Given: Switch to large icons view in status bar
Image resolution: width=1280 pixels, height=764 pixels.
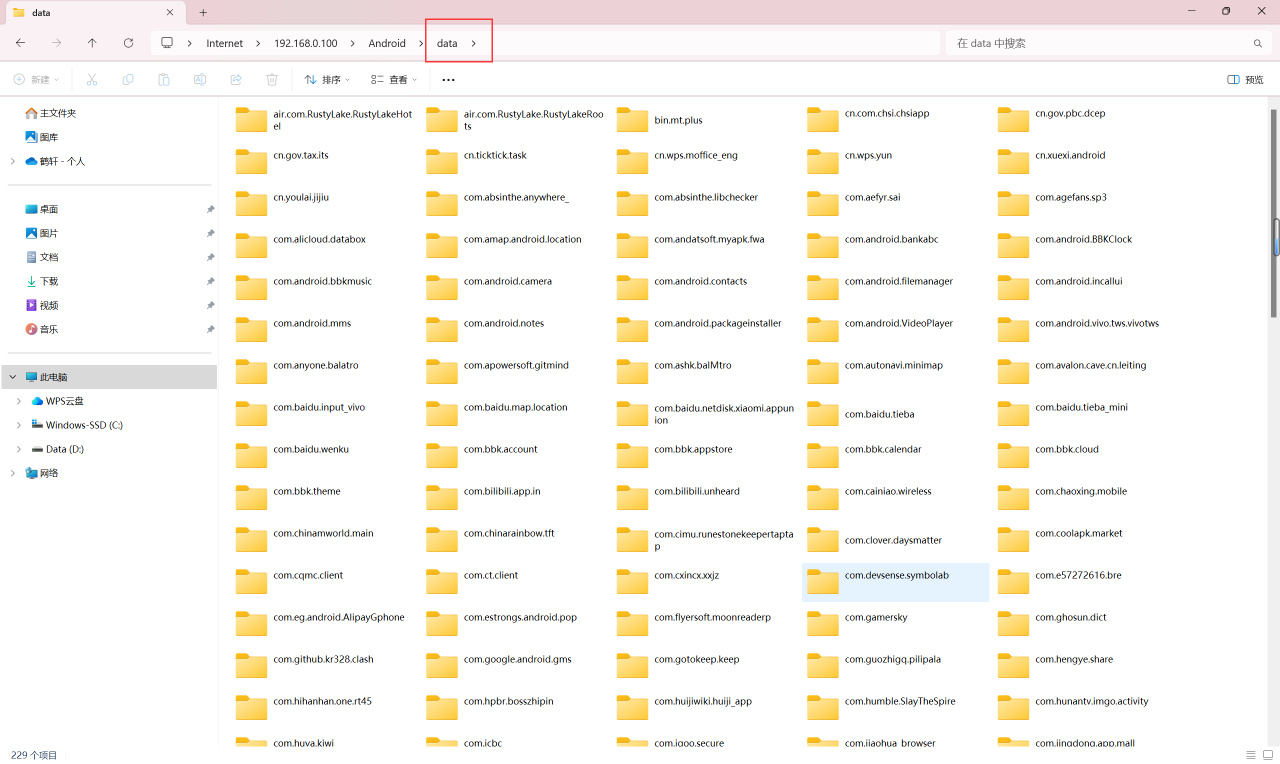Looking at the screenshot, I should pyautogui.click(x=1269, y=755).
